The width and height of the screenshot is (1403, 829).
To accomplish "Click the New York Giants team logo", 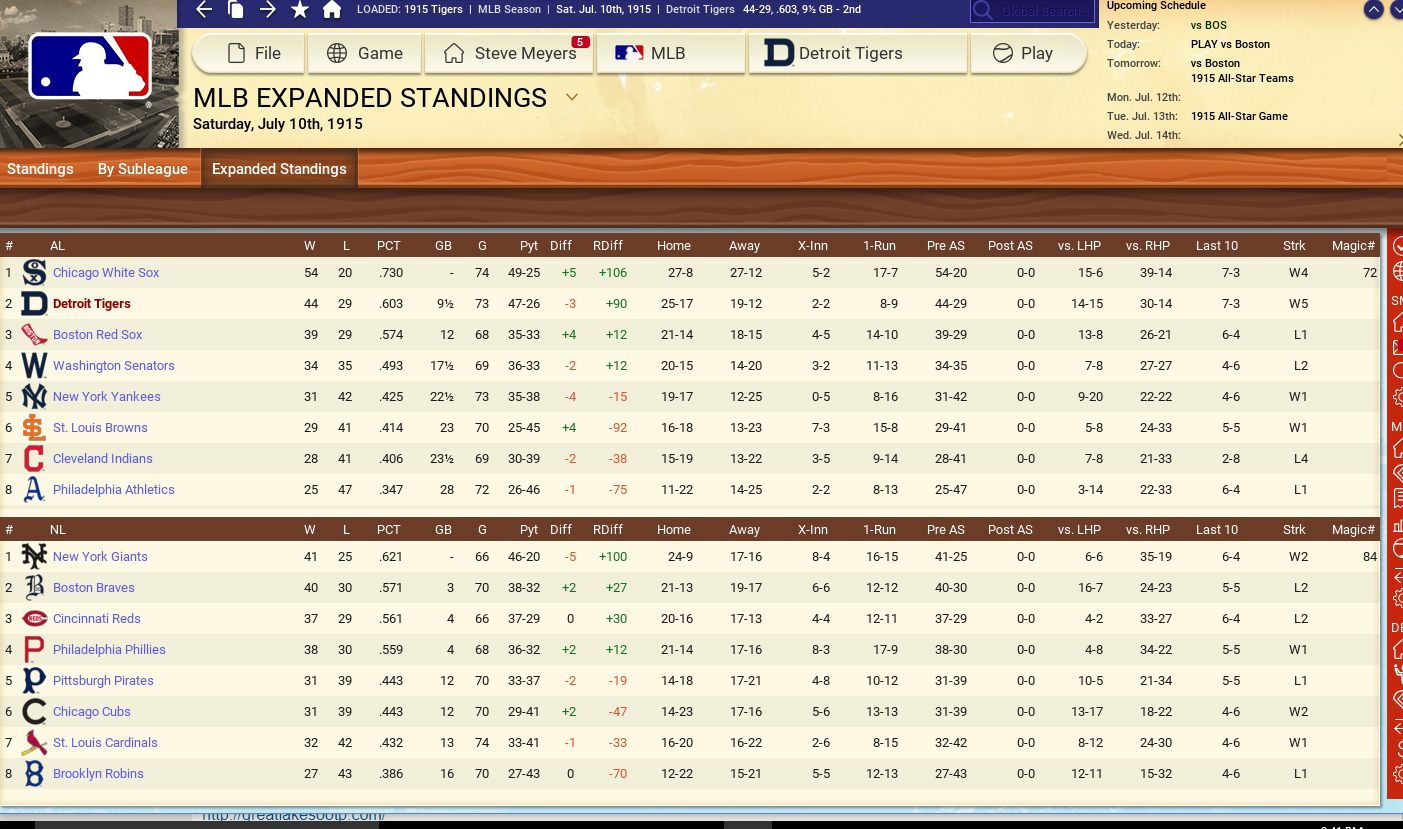I will point(34,557).
